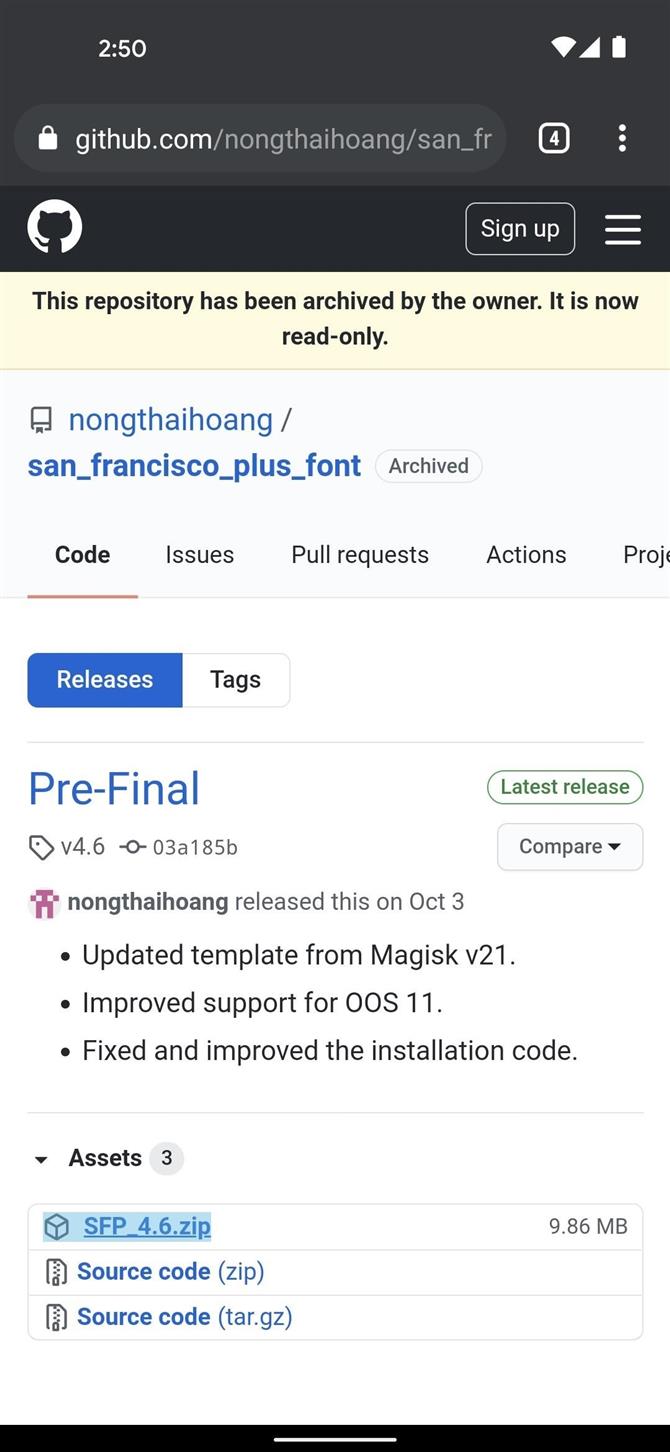Viewport: 670px width, 1452px height.
Task: Open the GitHub logo home link
Action: [54, 227]
